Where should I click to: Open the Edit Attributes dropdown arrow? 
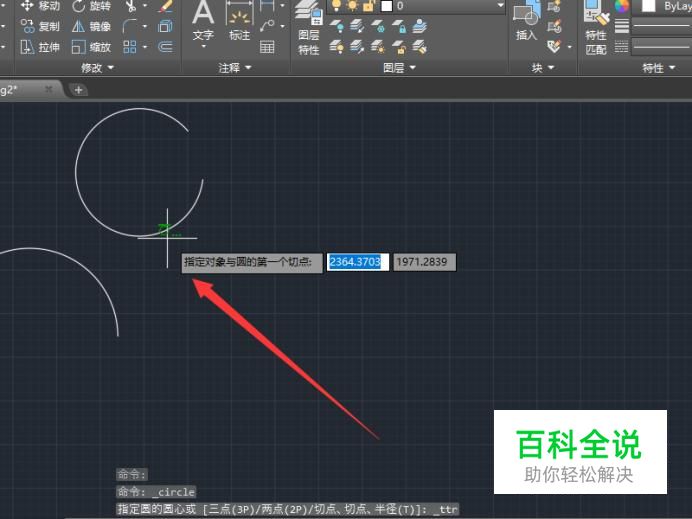(x=570, y=46)
